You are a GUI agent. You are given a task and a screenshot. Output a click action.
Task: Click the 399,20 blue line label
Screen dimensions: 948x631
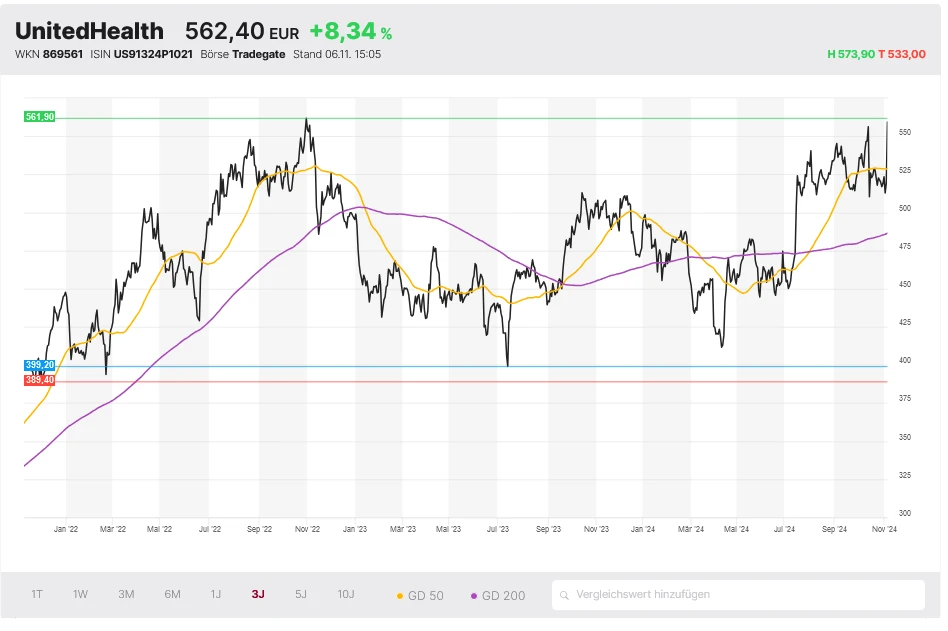40,365
